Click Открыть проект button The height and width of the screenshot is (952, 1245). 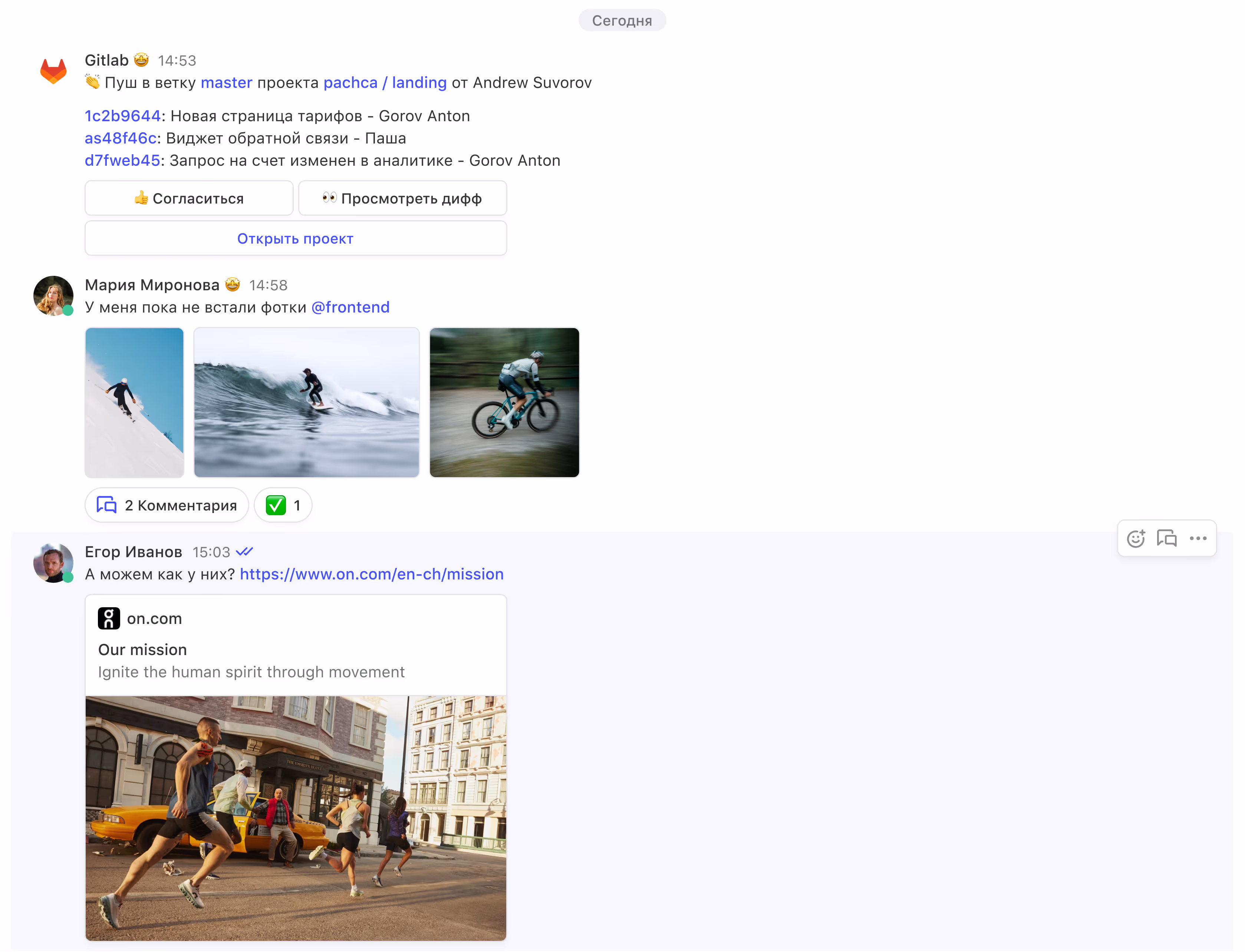click(x=295, y=239)
